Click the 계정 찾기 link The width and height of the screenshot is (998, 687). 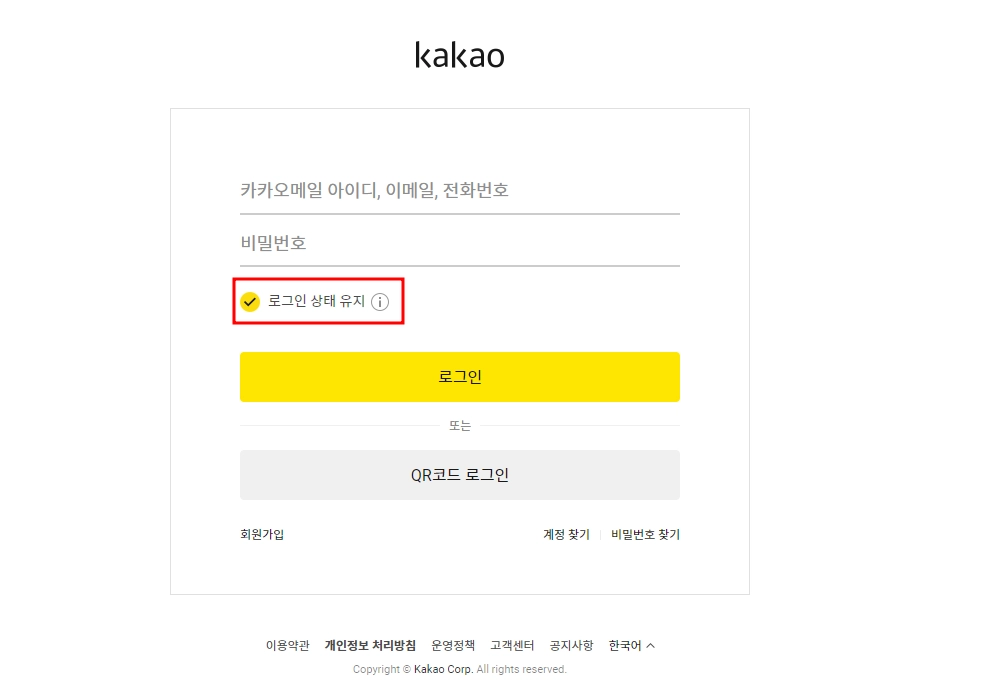(x=566, y=535)
